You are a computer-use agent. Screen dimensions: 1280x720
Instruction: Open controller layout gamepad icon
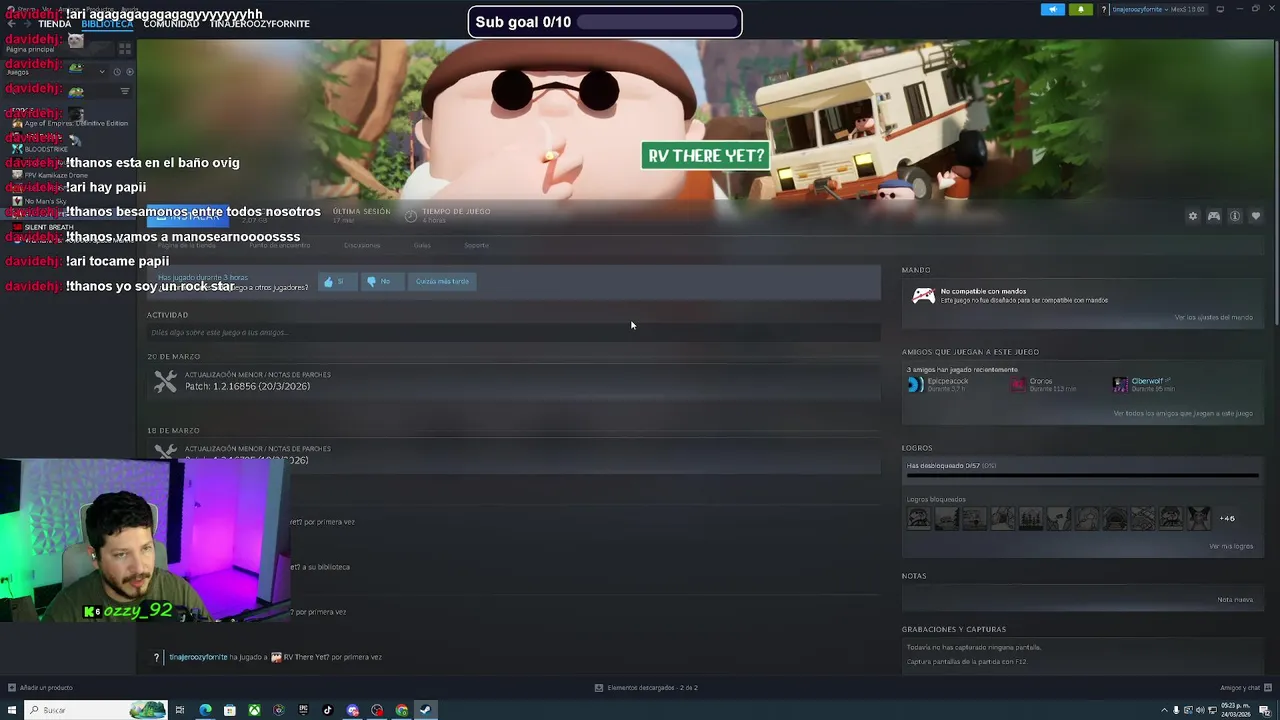click(x=1214, y=216)
